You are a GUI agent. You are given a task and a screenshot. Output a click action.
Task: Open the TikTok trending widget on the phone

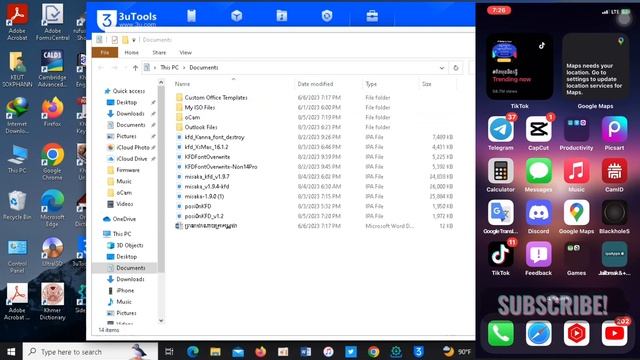click(x=519, y=67)
